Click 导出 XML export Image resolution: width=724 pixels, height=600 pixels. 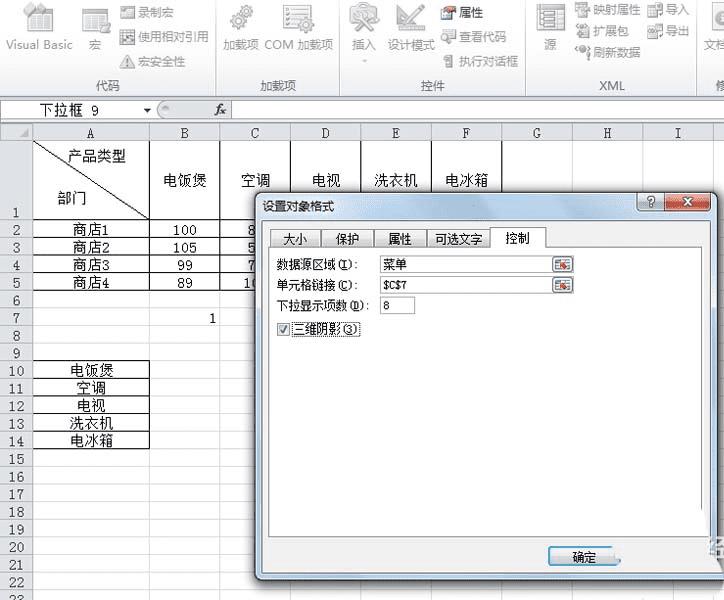point(668,31)
